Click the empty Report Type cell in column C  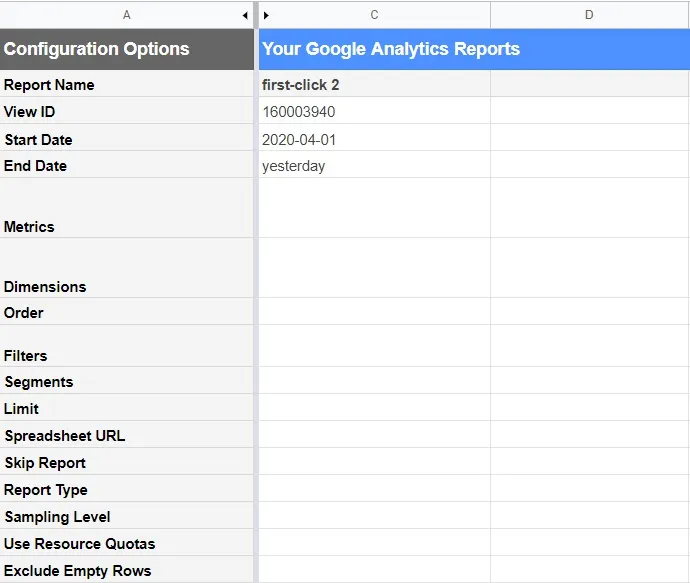click(x=374, y=488)
